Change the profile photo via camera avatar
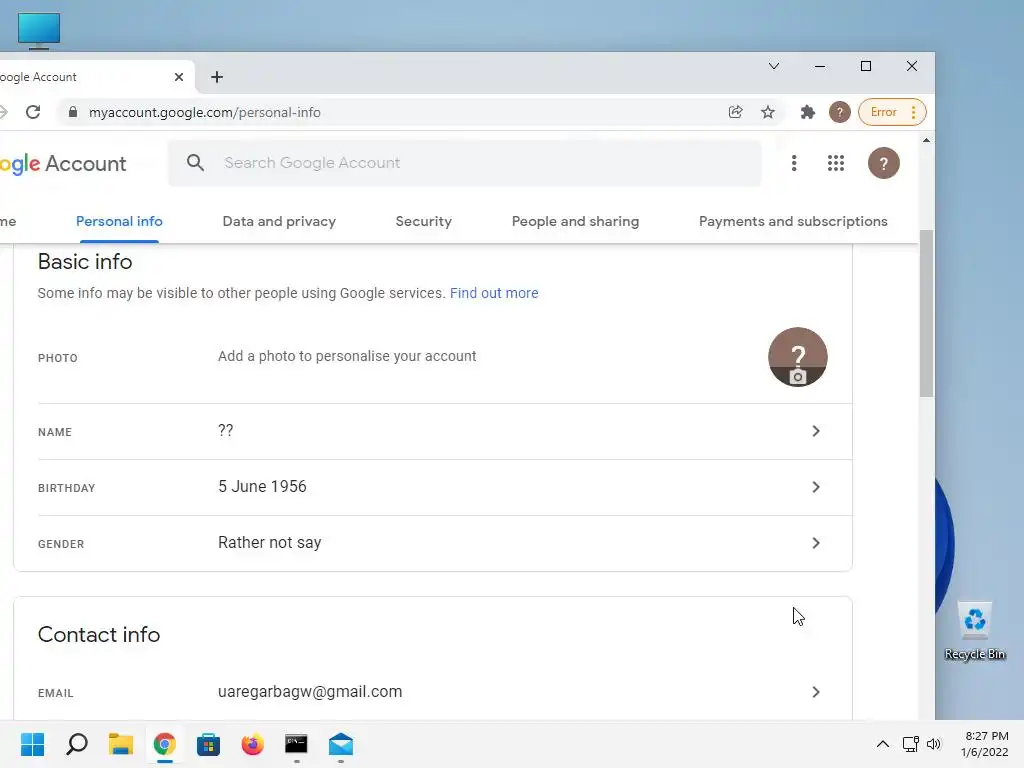The width and height of the screenshot is (1024, 768). [797, 357]
